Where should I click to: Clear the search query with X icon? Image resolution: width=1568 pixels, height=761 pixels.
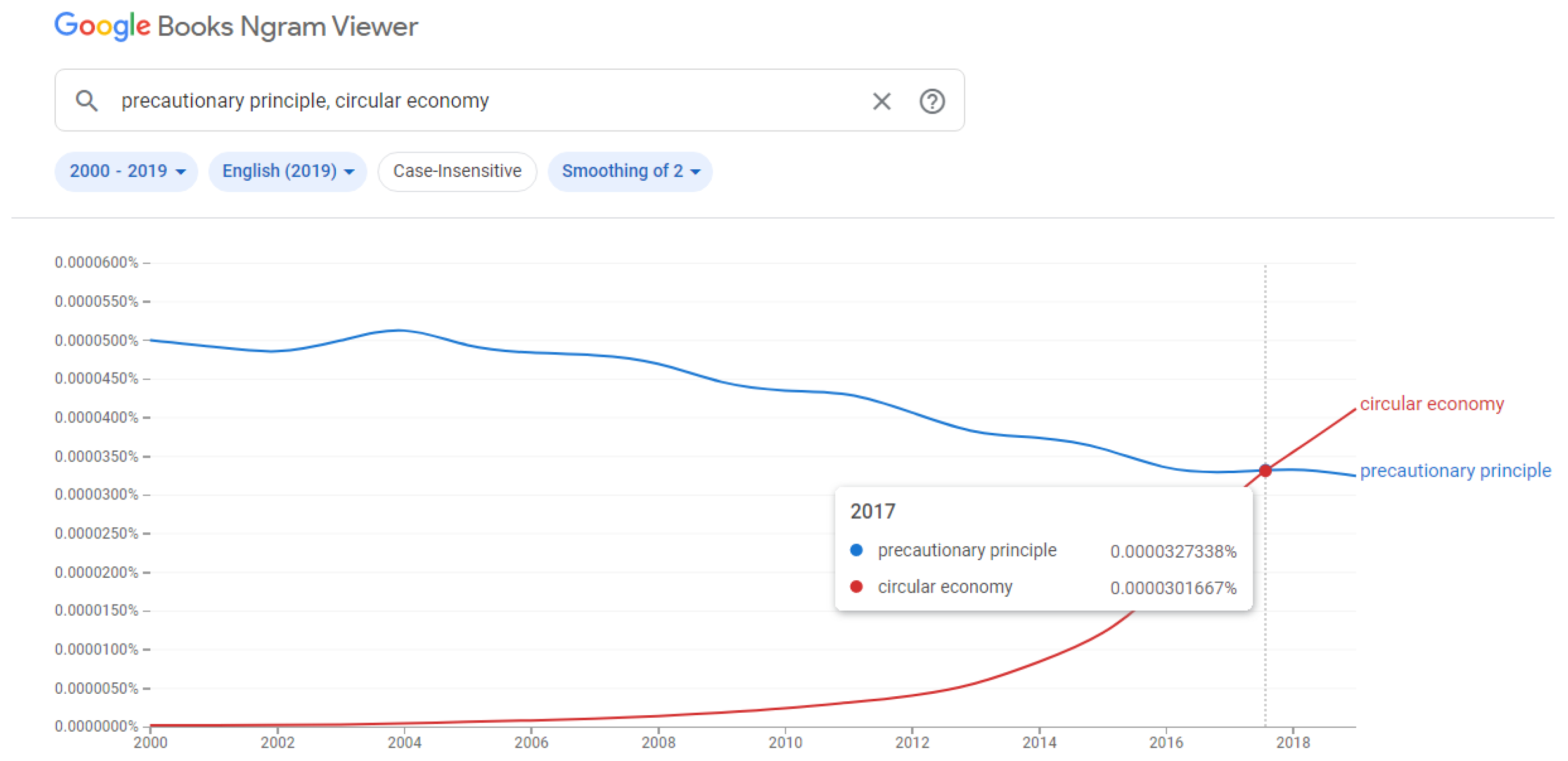click(882, 101)
